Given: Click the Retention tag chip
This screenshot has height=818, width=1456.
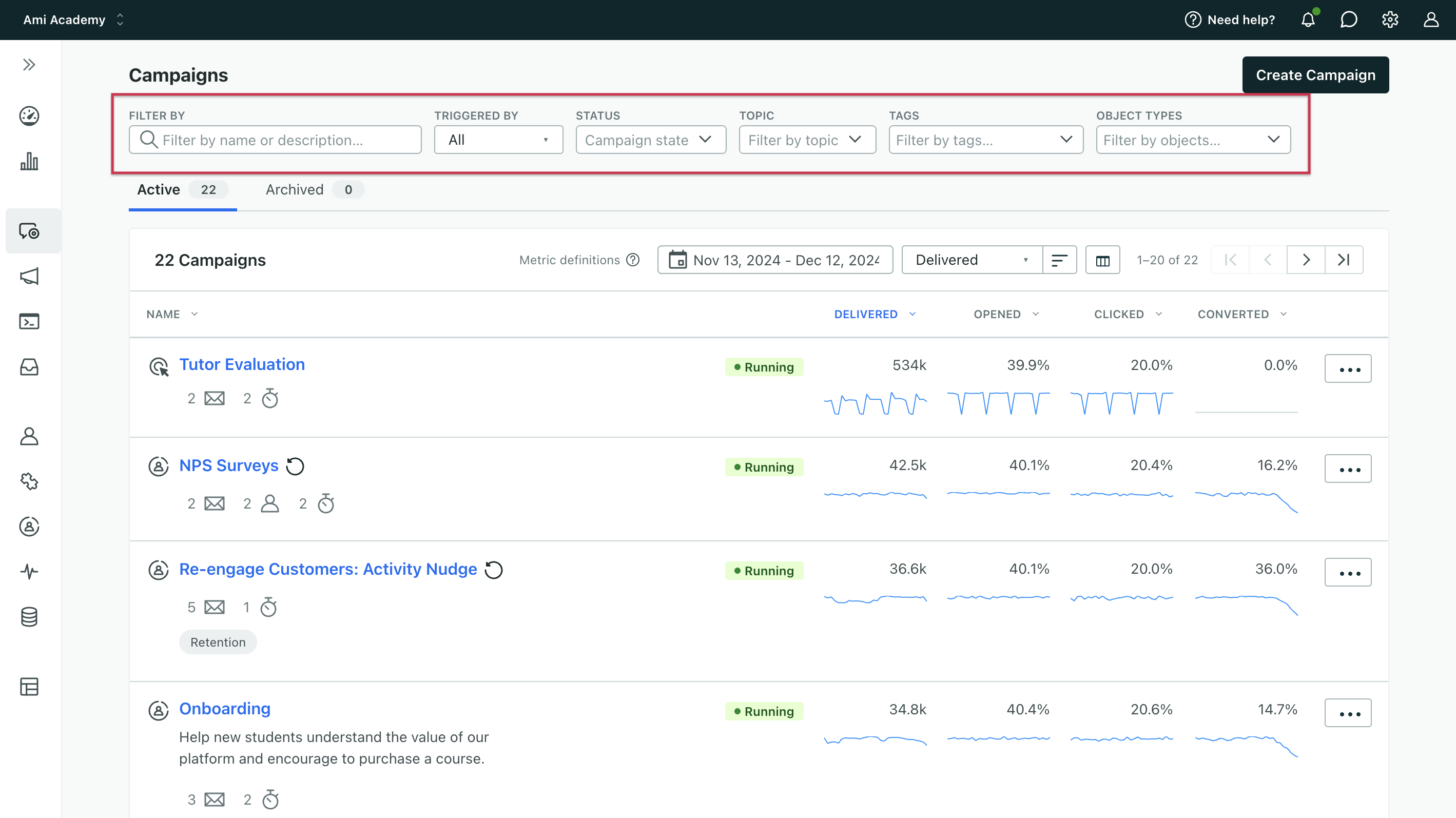Looking at the screenshot, I should click(x=218, y=642).
